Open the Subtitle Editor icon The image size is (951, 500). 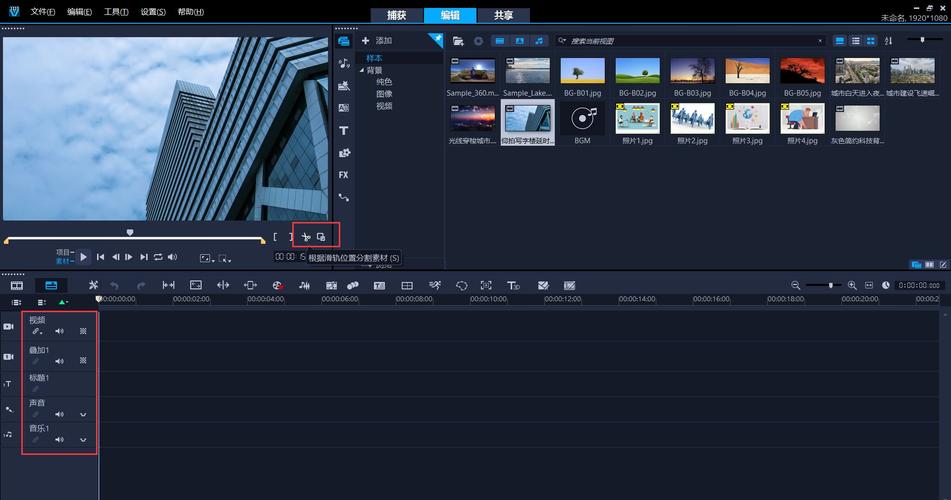(380, 285)
